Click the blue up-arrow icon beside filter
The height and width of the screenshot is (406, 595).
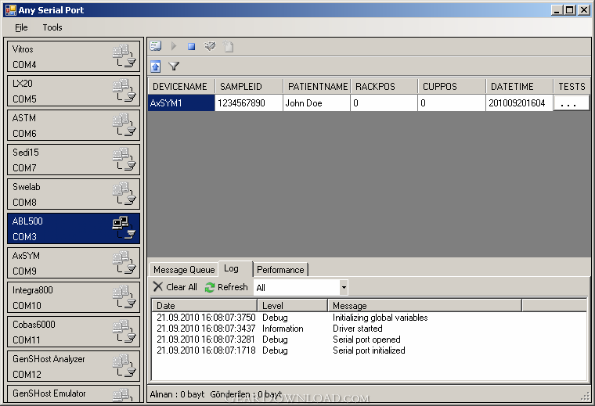click(x=156, y=66)
